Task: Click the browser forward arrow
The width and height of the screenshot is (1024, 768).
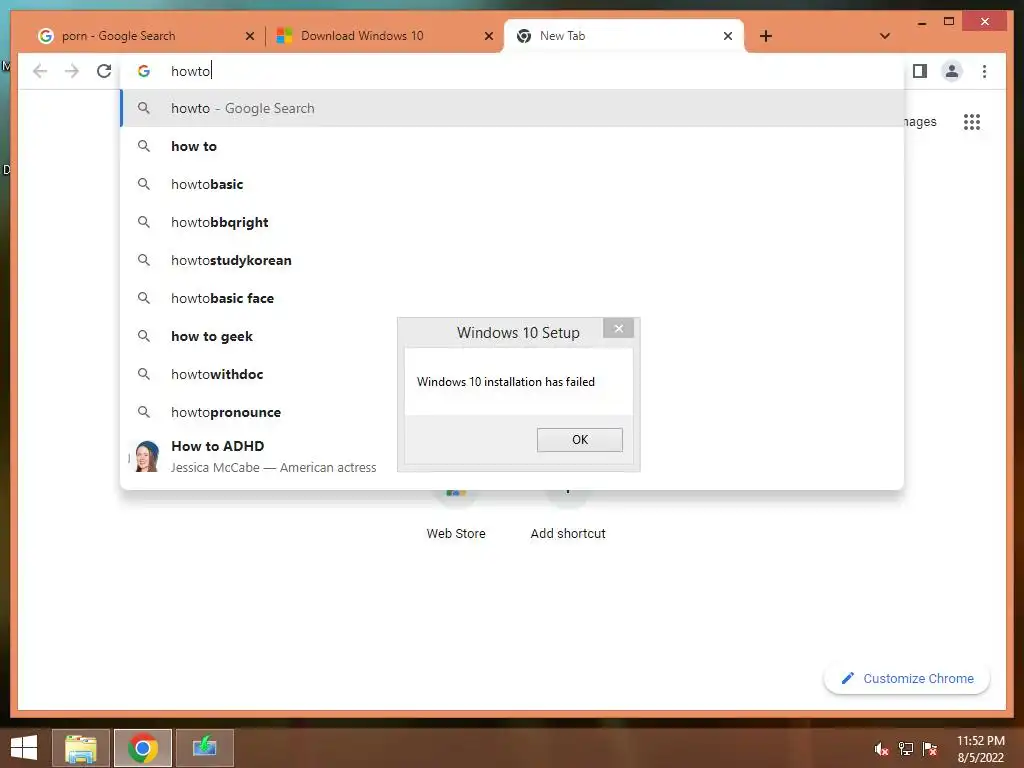Action: pos(72,71)
